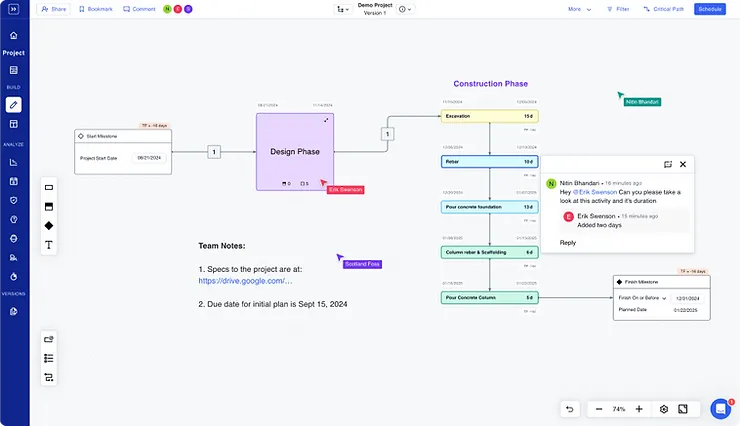Viewport: 740px width, 426px height.
Task: Click the fit-to-screen icon
Action: (x=683, y=409)
